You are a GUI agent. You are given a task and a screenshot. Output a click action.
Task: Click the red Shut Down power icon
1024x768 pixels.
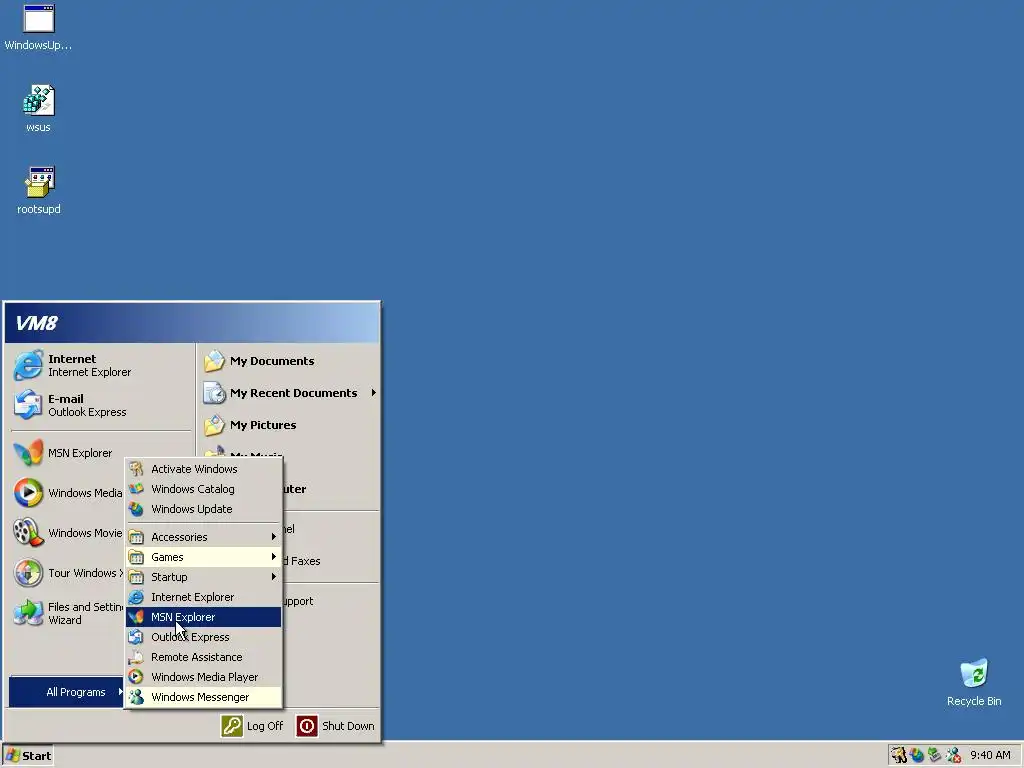click(307, 726)
